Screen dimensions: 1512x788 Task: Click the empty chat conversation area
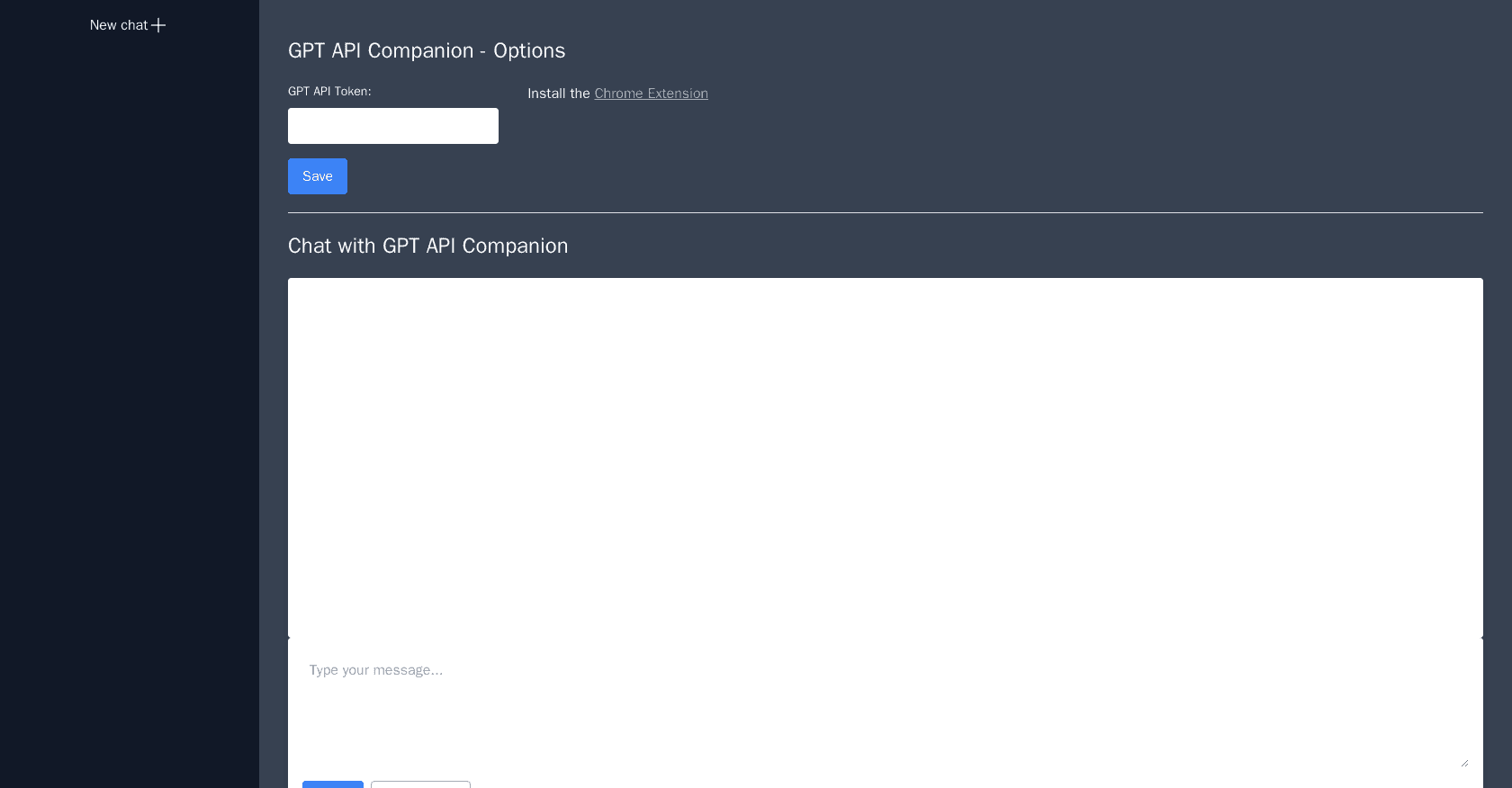pos(885,457)
